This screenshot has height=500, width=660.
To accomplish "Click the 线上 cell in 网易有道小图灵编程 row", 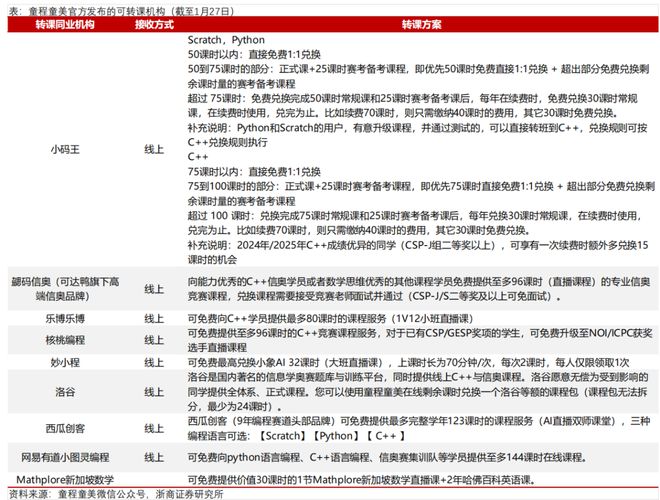I will [154, 457].
